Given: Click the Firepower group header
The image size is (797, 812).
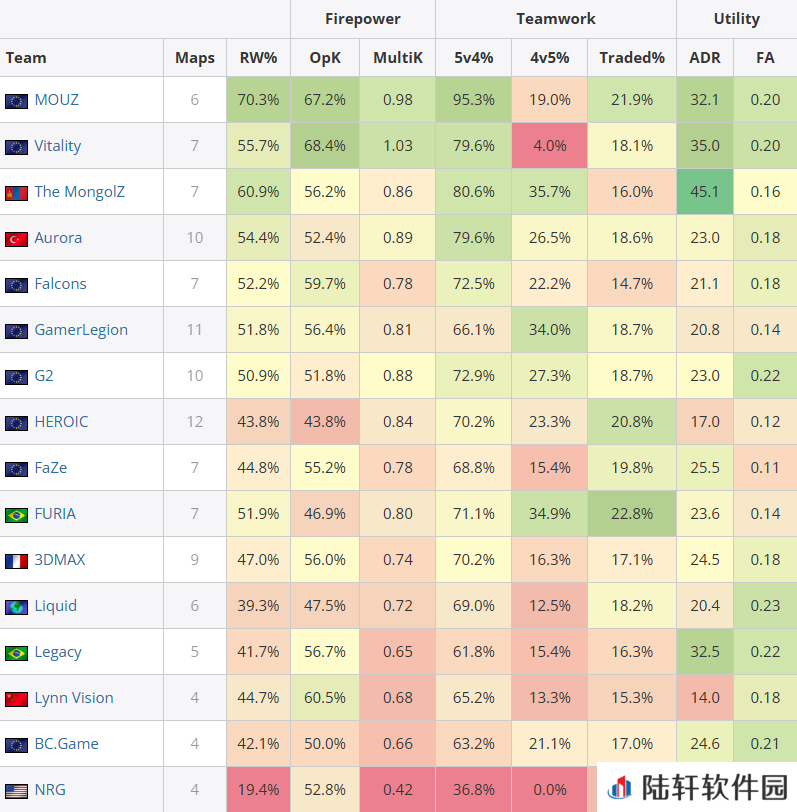Looking at the screenshot, I should [363, 19].
